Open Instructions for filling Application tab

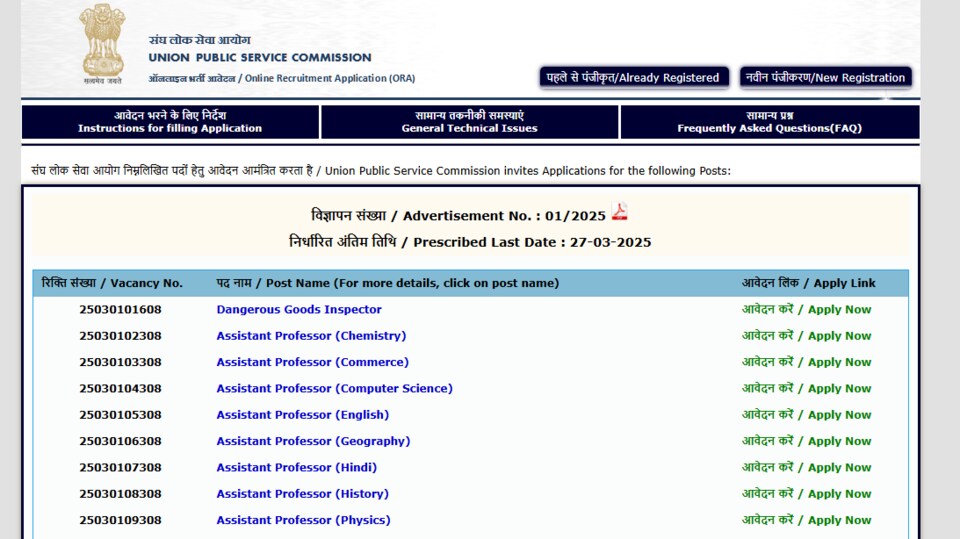pos(170,122)
